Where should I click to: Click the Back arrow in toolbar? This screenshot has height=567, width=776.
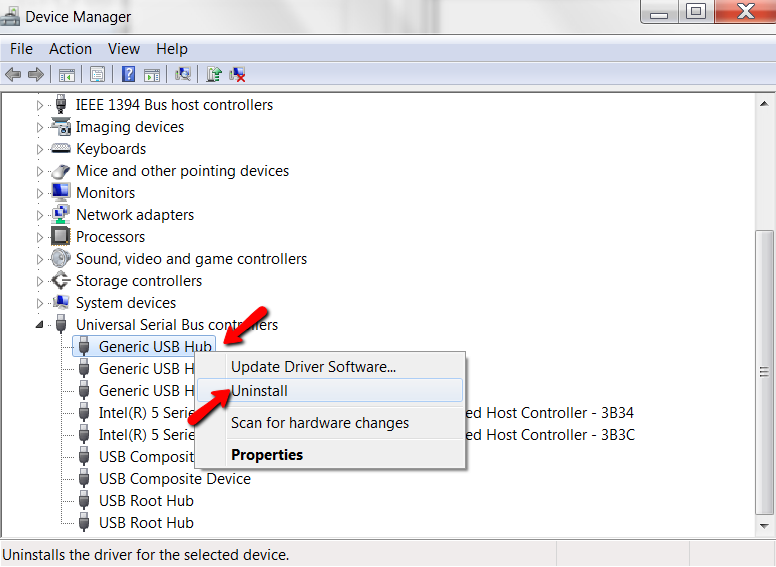coord(13,74)
